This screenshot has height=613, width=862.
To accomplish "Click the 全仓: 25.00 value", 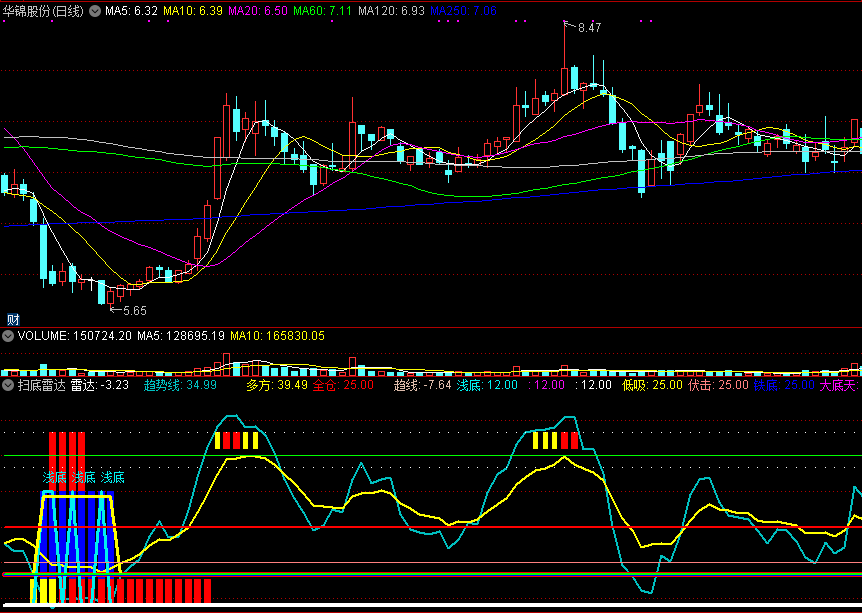I will (343, 385).
